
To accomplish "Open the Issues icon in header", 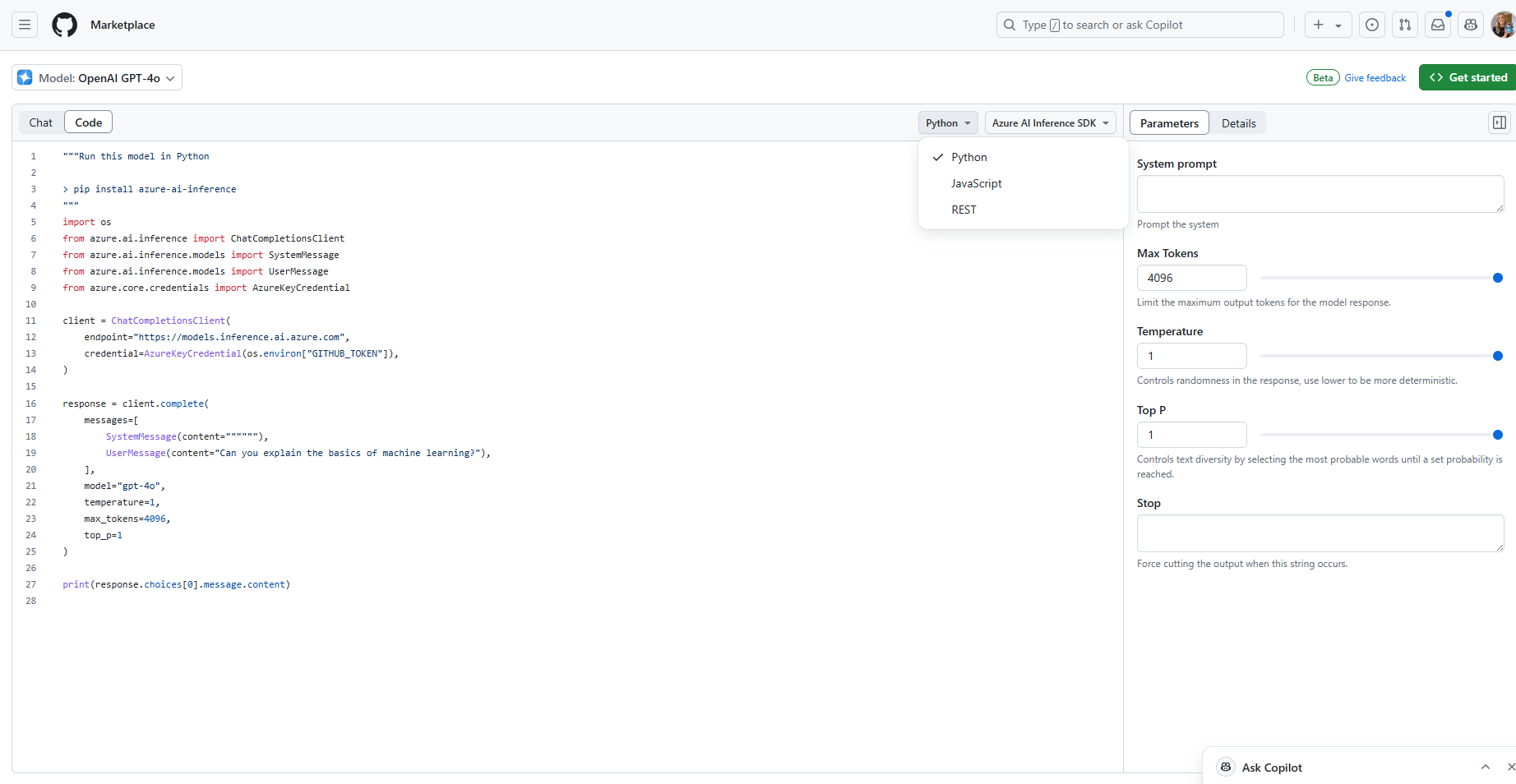I will click(x=1372, y=25).
